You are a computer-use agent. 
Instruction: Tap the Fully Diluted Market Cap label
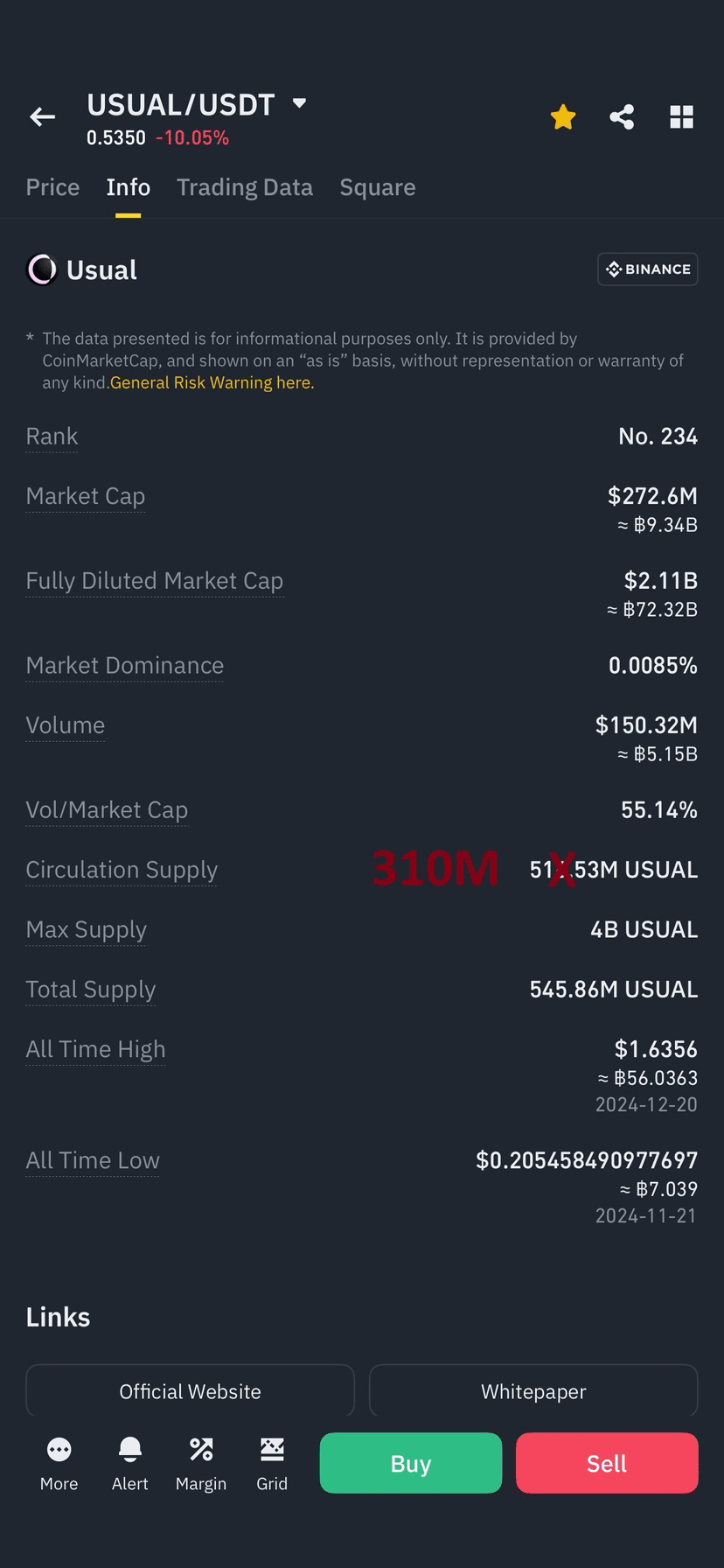point(155,581)
